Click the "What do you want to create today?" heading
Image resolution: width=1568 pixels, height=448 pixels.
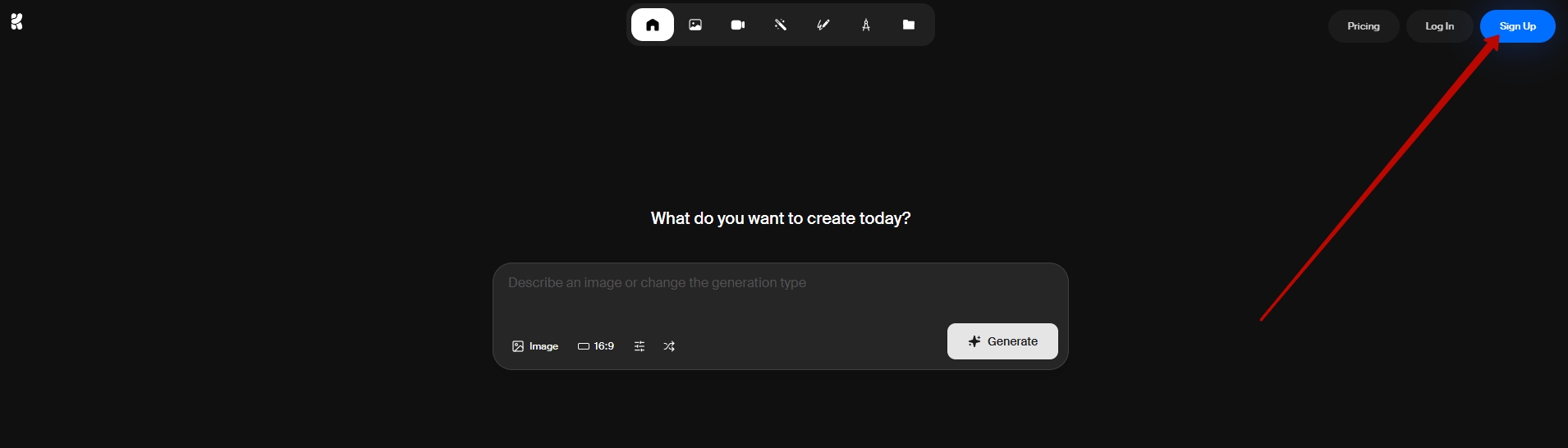[x=780, y=218]
